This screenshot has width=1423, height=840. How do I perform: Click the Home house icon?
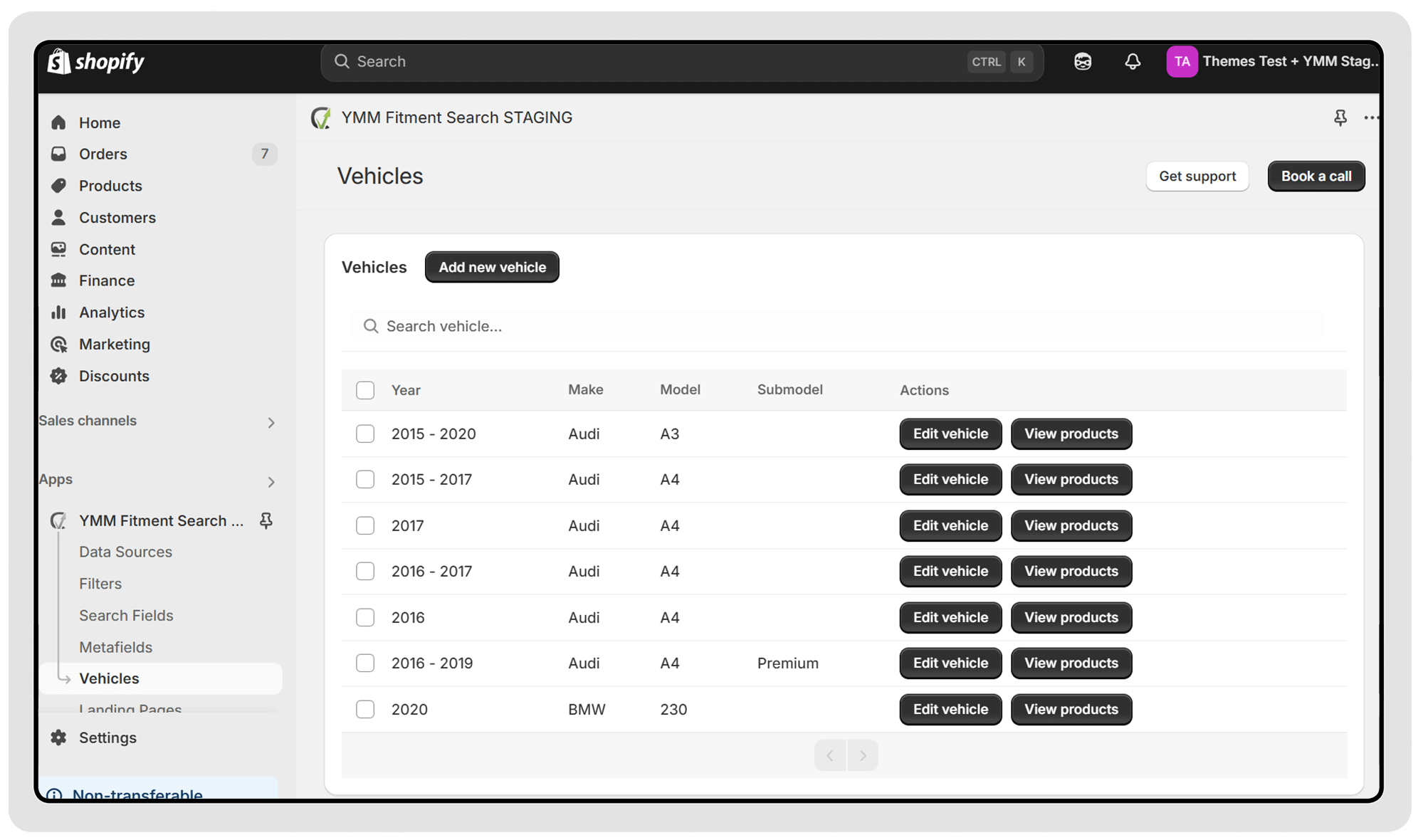coord(58,122)
